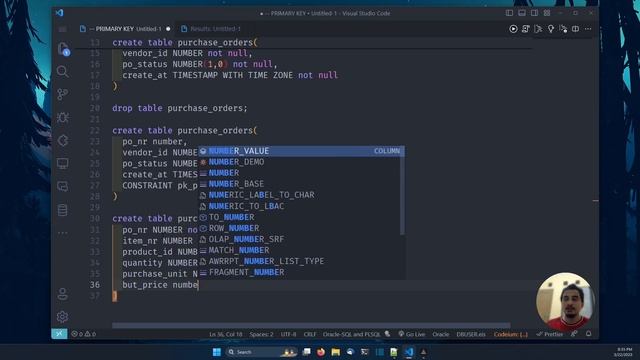This screenshot has width=640, height=360.
Task: Click drop table purchase_orders line
Action: tap(180, 108)
